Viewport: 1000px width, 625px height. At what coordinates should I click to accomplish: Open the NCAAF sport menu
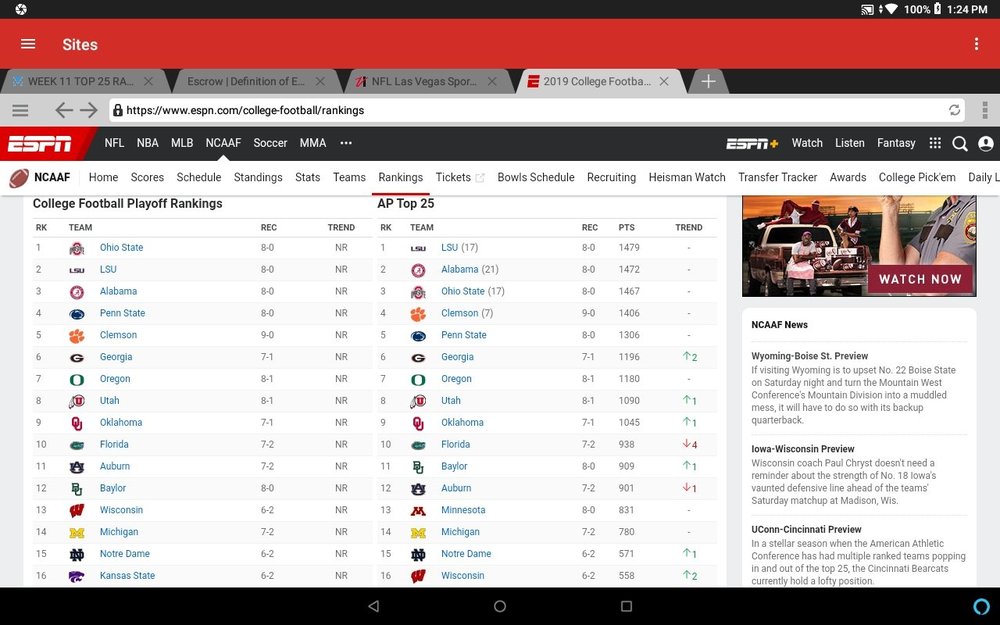click(x=223, y=143)
